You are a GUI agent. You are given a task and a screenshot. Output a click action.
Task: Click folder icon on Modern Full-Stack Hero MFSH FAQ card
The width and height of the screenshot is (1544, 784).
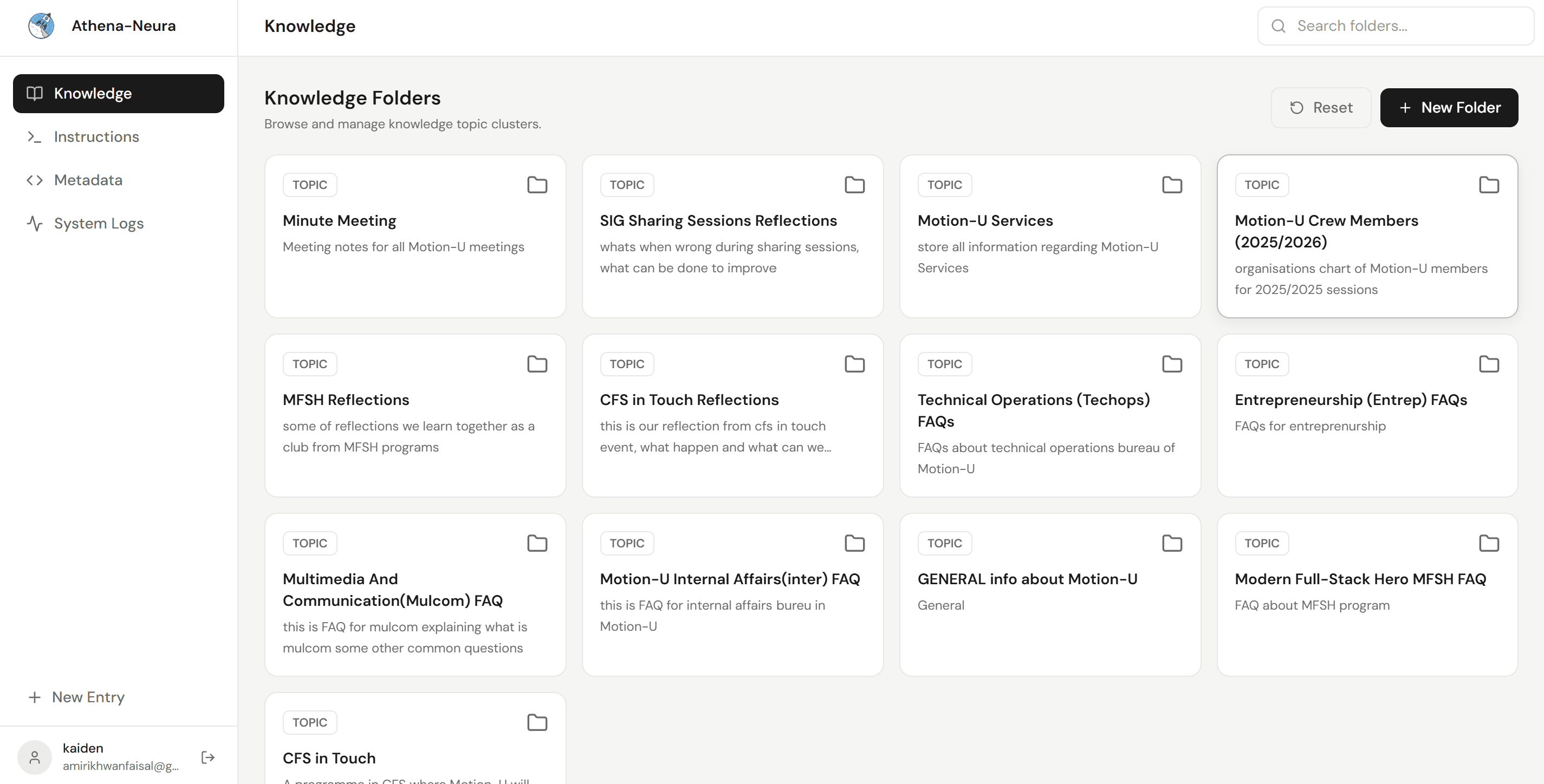(1489, 543)
